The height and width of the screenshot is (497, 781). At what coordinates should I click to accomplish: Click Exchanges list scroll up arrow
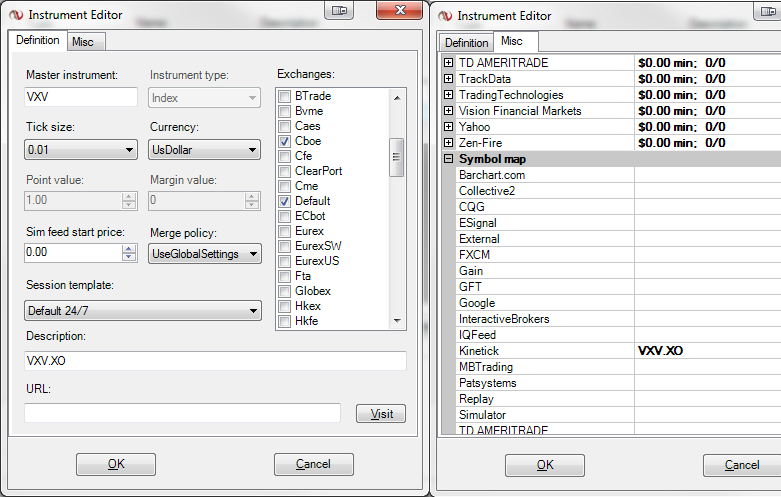point(397,98)
